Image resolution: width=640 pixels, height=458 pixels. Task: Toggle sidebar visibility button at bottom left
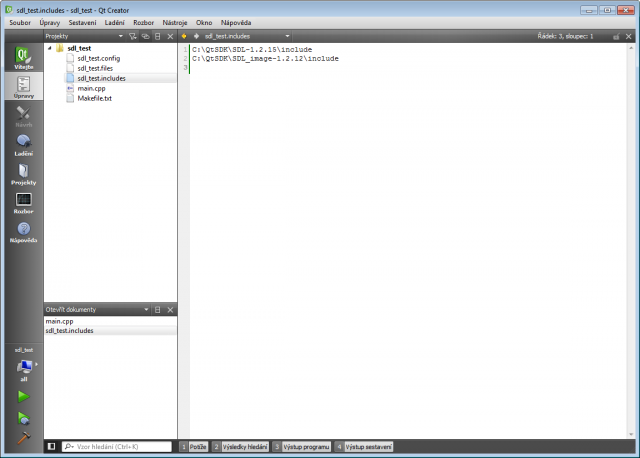tap(52, 447)
